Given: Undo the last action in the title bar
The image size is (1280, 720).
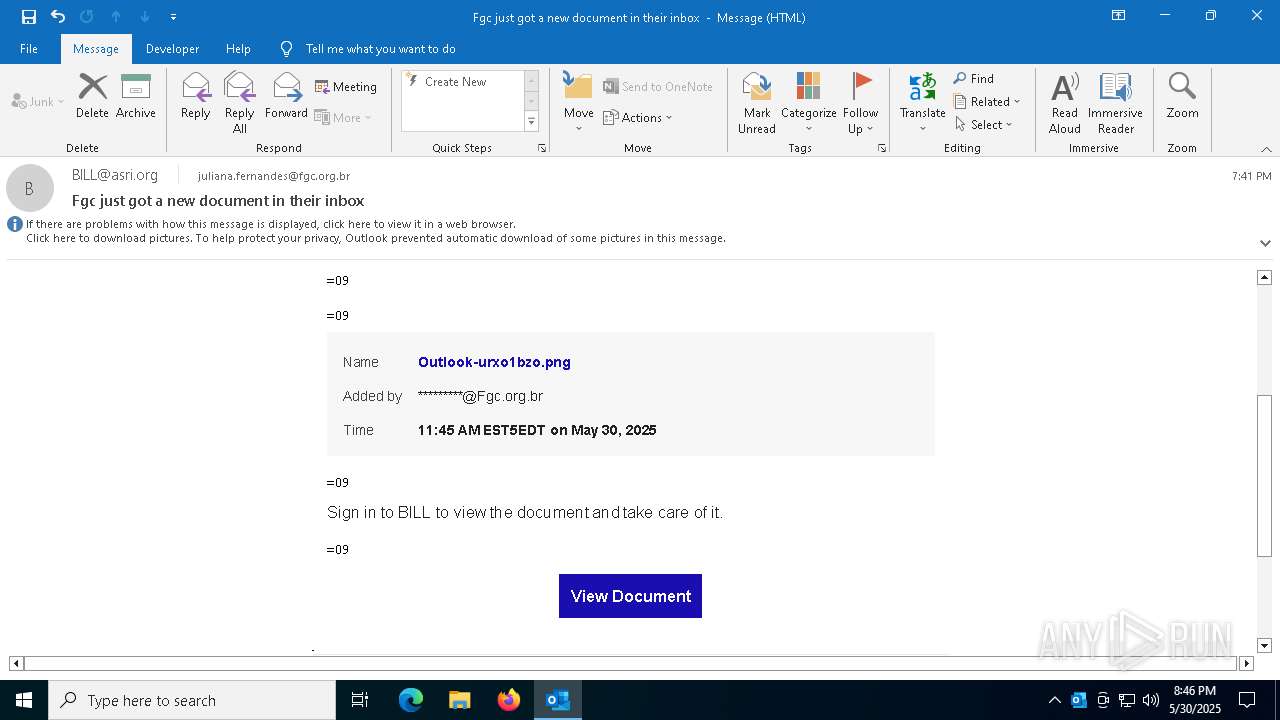Looking at the screenshot, I should (58, 16).
